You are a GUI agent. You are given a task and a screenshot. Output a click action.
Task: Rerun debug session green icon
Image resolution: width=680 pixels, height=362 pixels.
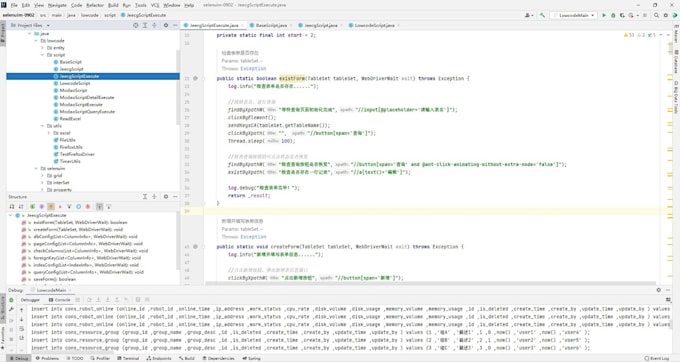(x=11, y=300)
